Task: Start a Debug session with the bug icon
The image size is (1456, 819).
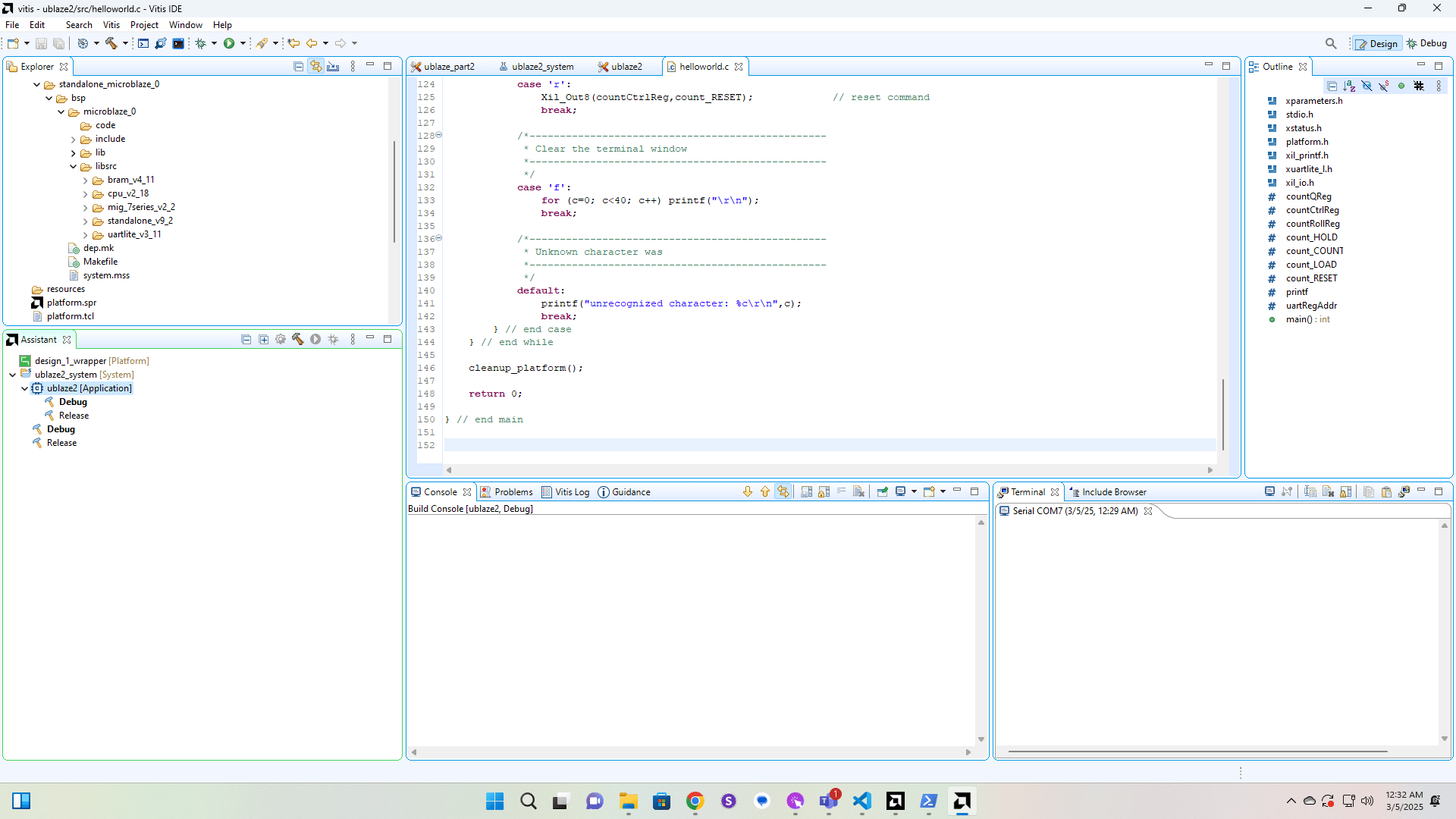Action: (x=200, y=43)
